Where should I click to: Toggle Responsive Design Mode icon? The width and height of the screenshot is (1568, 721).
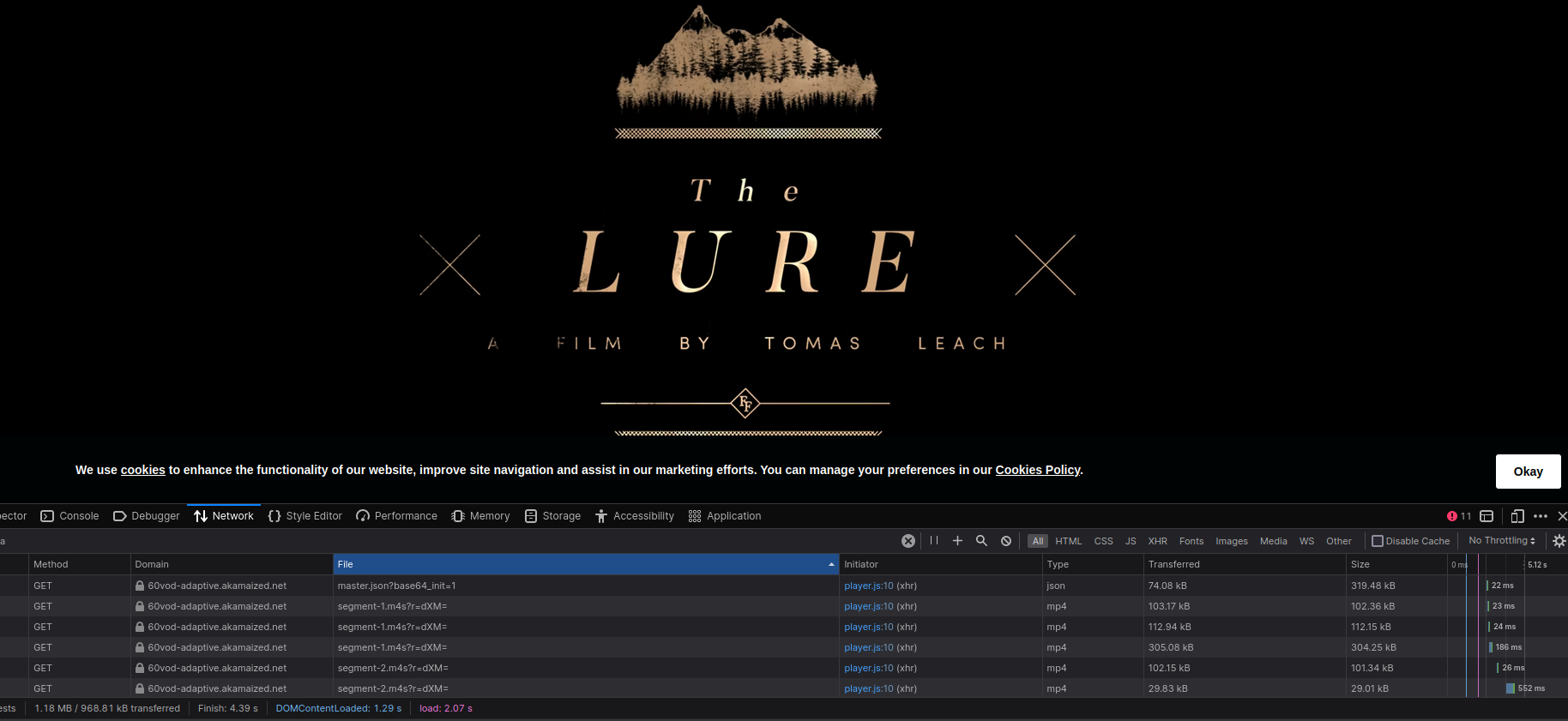tap(1517, 516)
